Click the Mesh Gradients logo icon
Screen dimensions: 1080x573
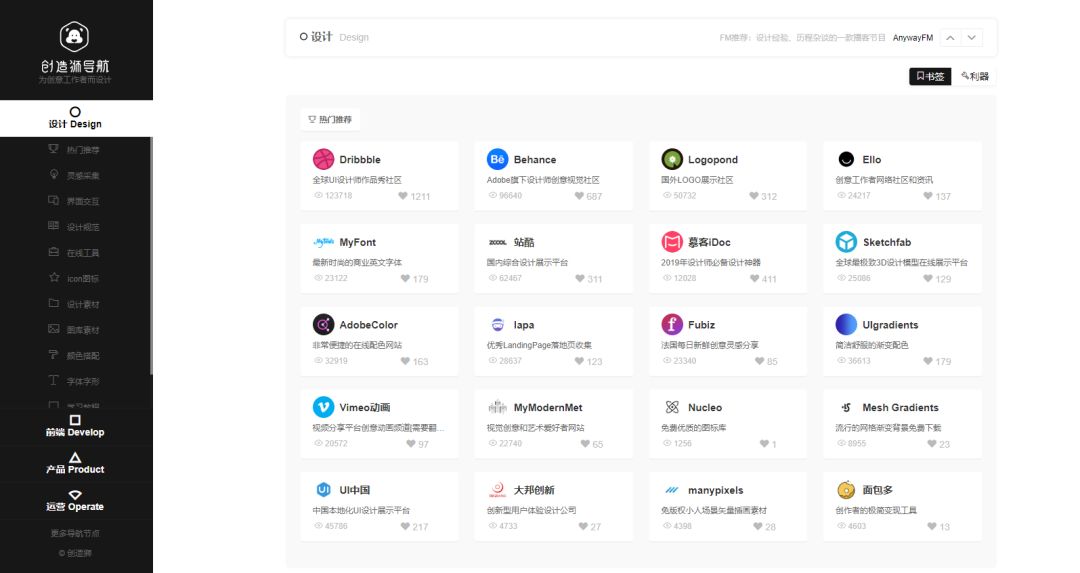pos(846,407)
